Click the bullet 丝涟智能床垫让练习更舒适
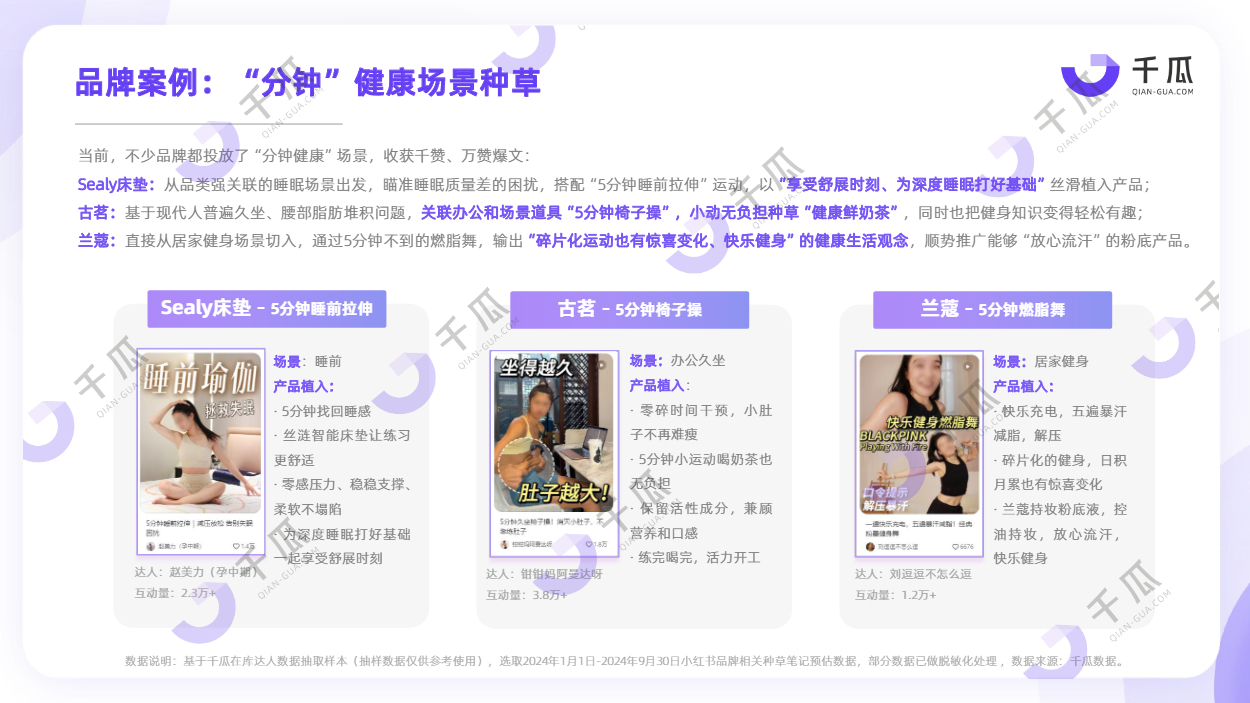 (x=342, y=448)
